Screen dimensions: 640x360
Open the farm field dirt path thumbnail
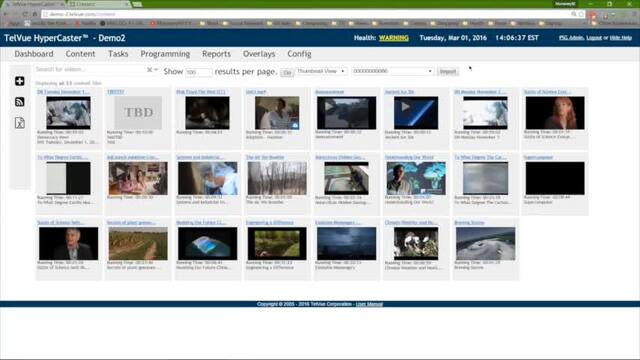pos(138,244)
